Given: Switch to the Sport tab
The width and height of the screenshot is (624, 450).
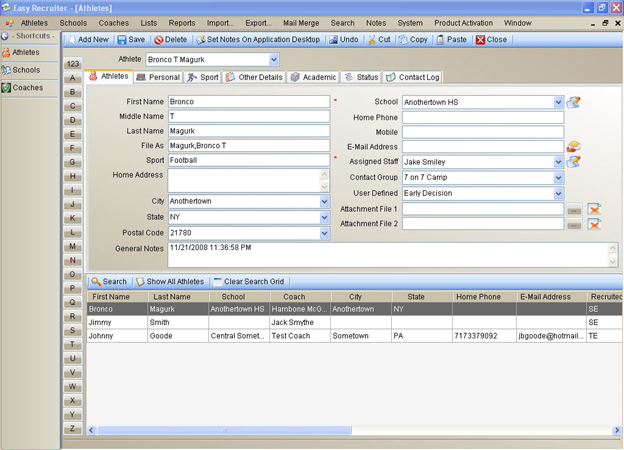Looking at the screenshot, I should tap(203, 77).
